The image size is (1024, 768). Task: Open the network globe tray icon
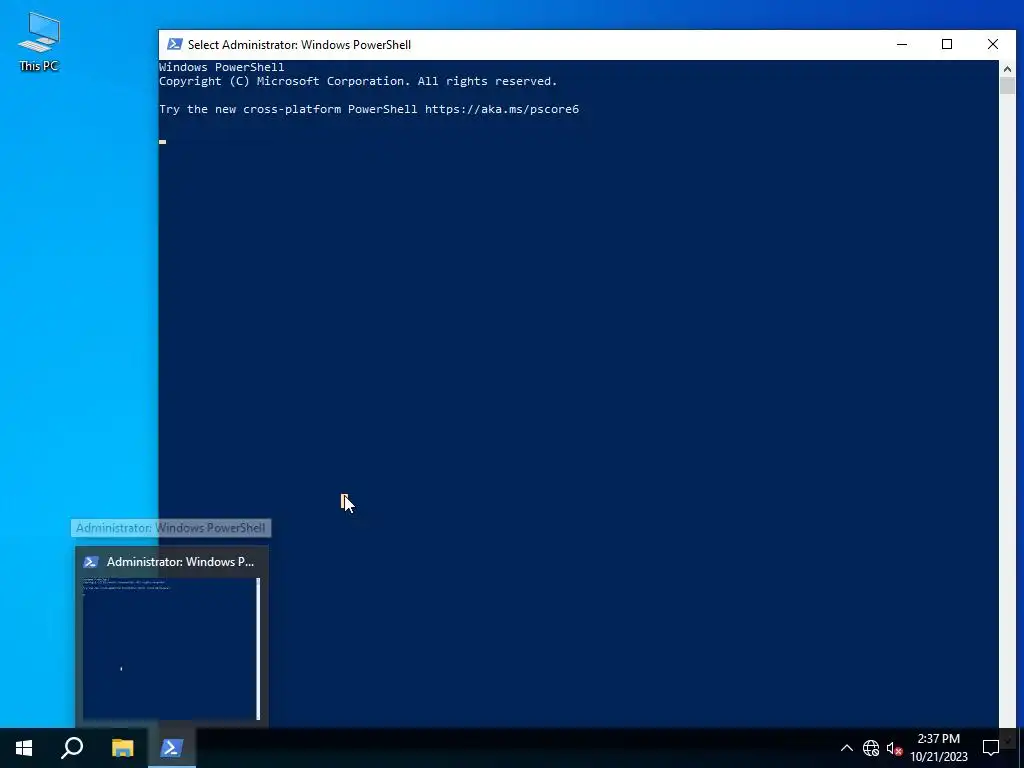871,748
